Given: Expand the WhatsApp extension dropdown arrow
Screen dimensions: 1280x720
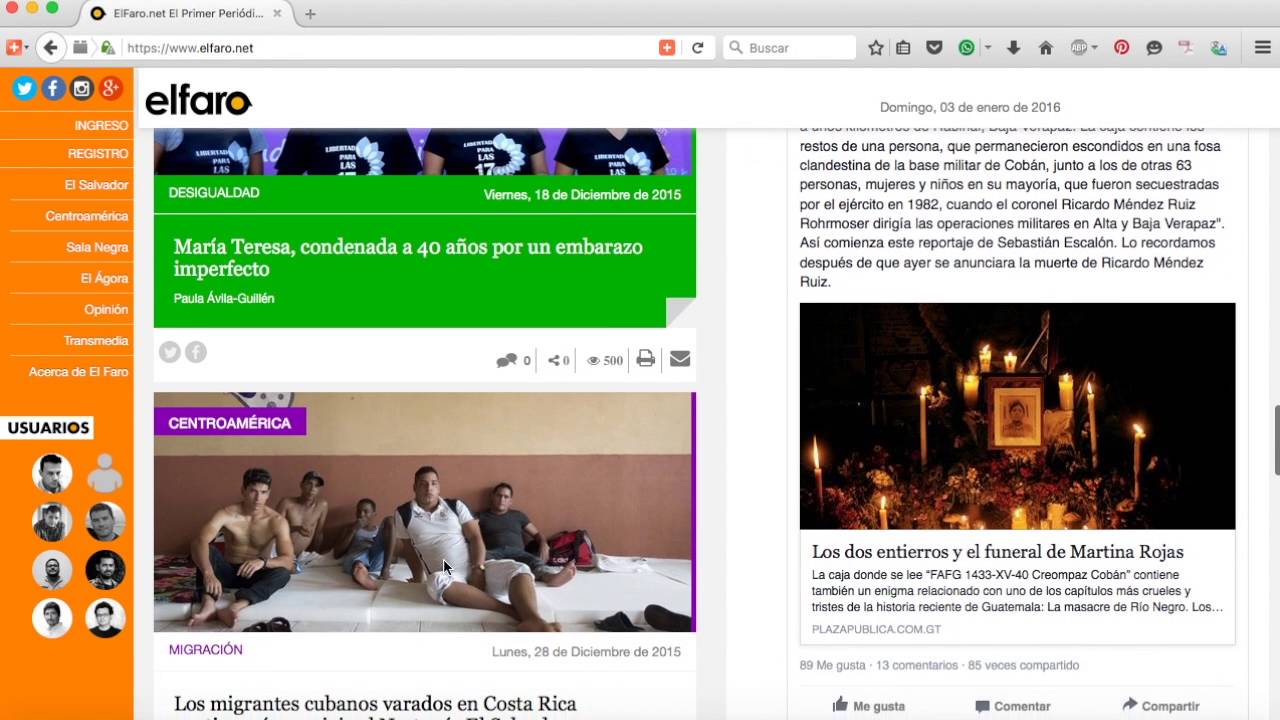Looking at the screenshot, I should (987, 47).
